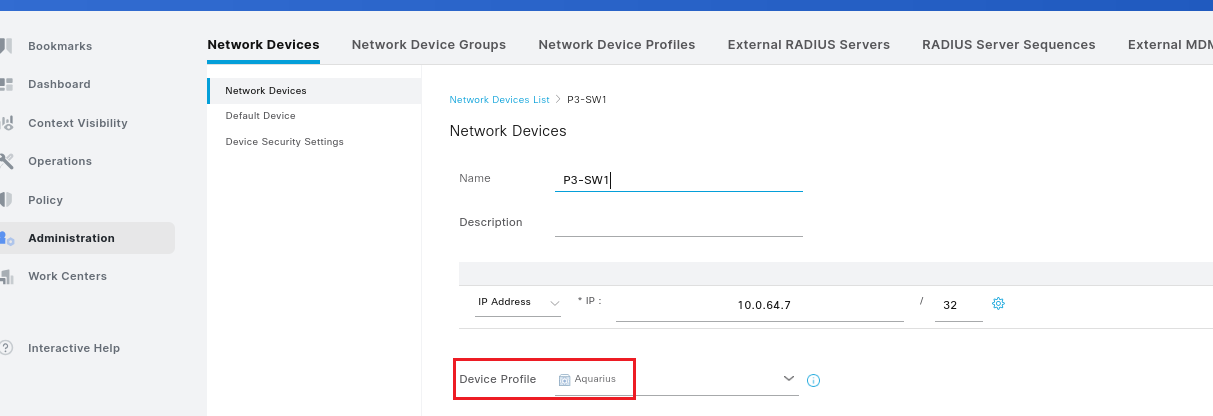Click the Operations tools icon
Image resolution: width=1213 pixels, height=416 pixels.
pyautogui.click(x=6, y=161)
